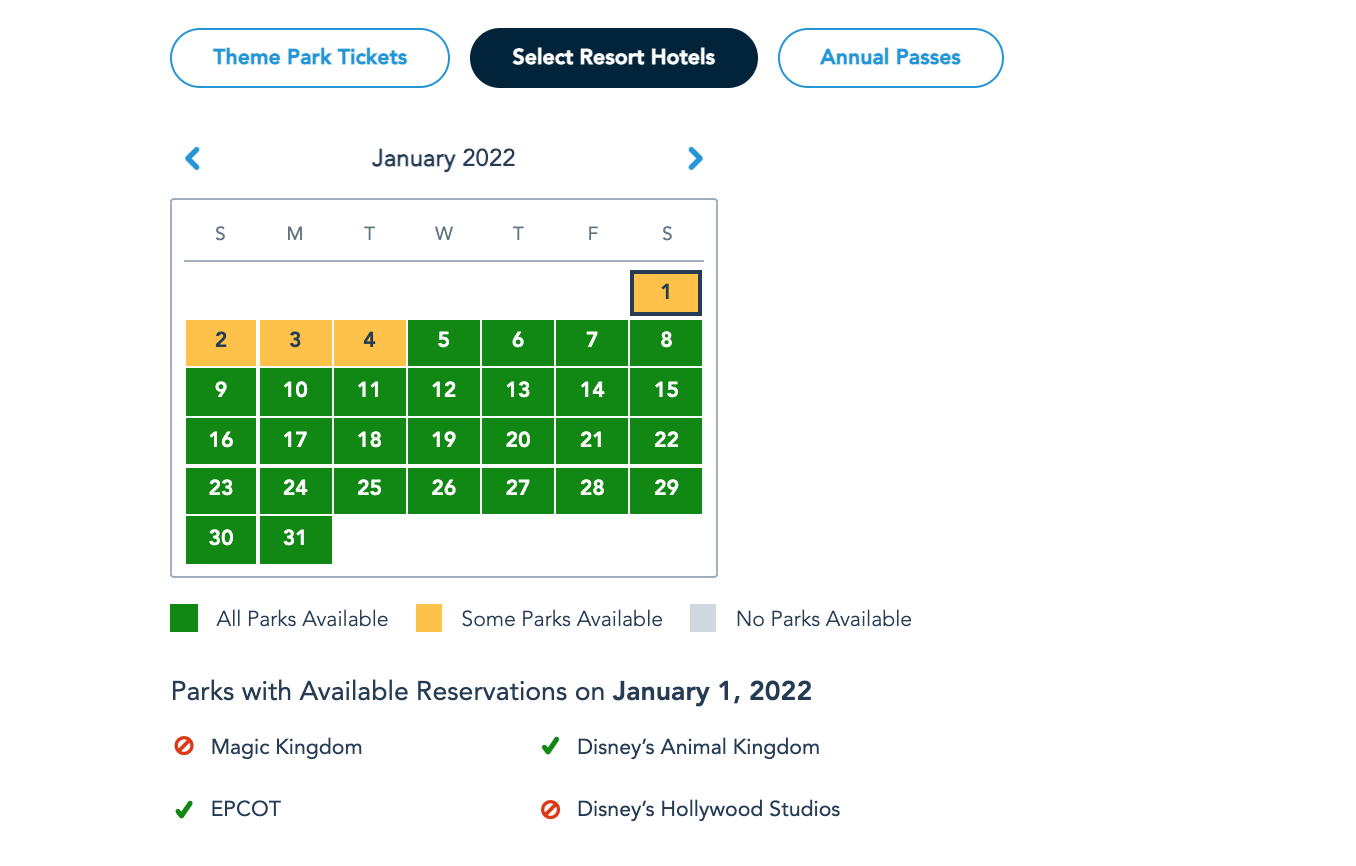
Task: Pick January 3 yellow date
Action: click(295, 342)
